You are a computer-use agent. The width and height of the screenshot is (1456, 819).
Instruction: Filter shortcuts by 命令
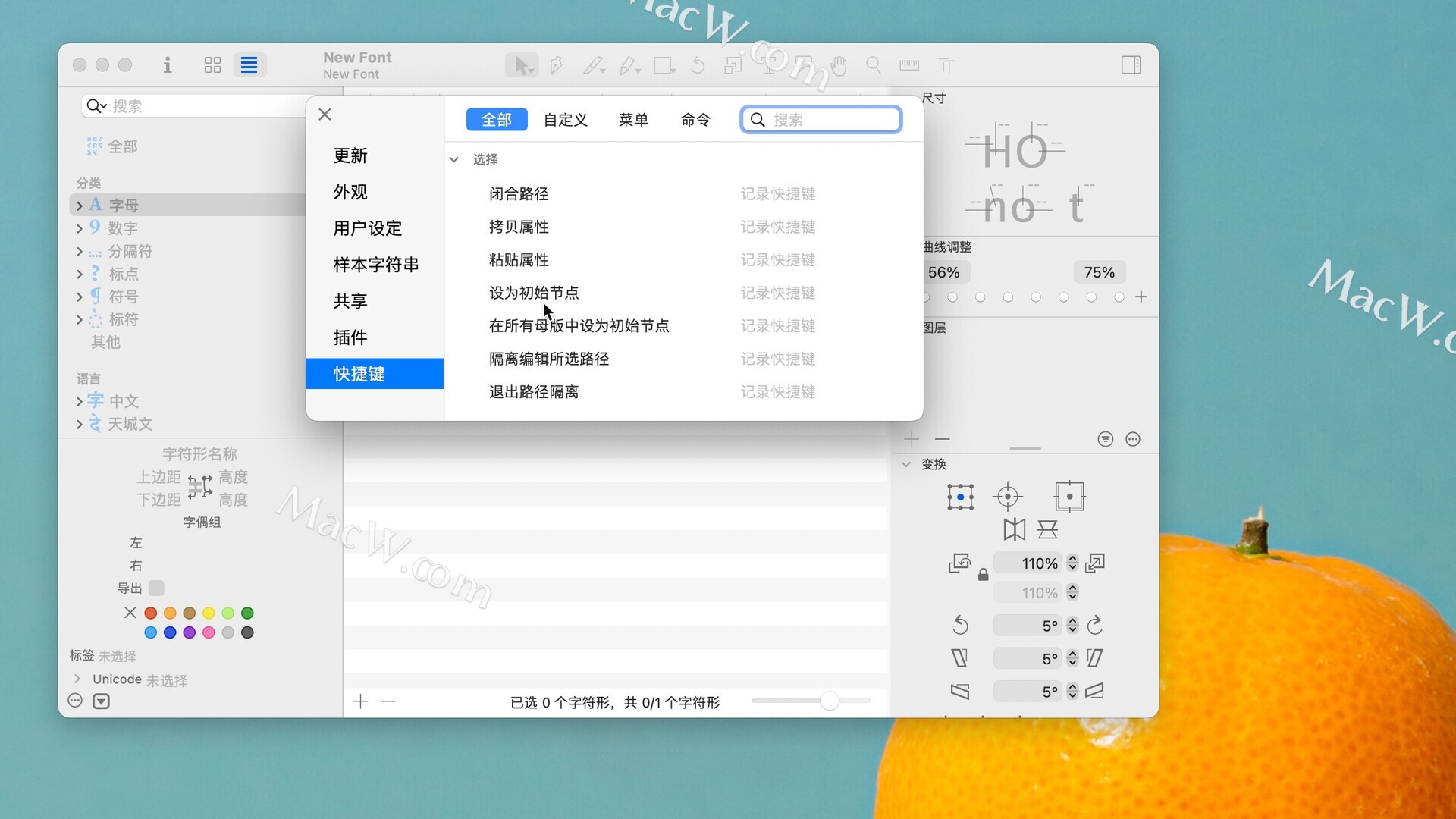(x=695, y=120)
